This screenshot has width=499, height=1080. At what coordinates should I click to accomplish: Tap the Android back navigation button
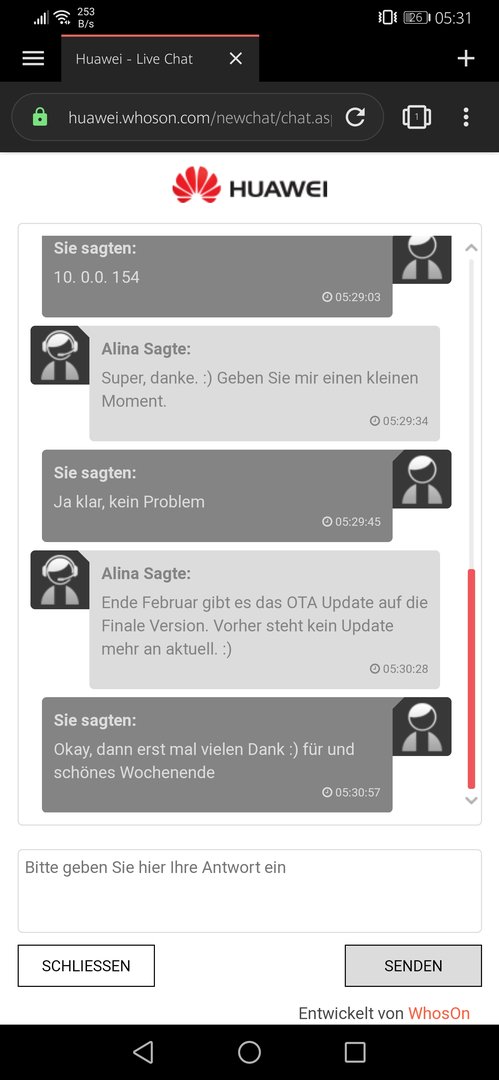point(143,1052)
